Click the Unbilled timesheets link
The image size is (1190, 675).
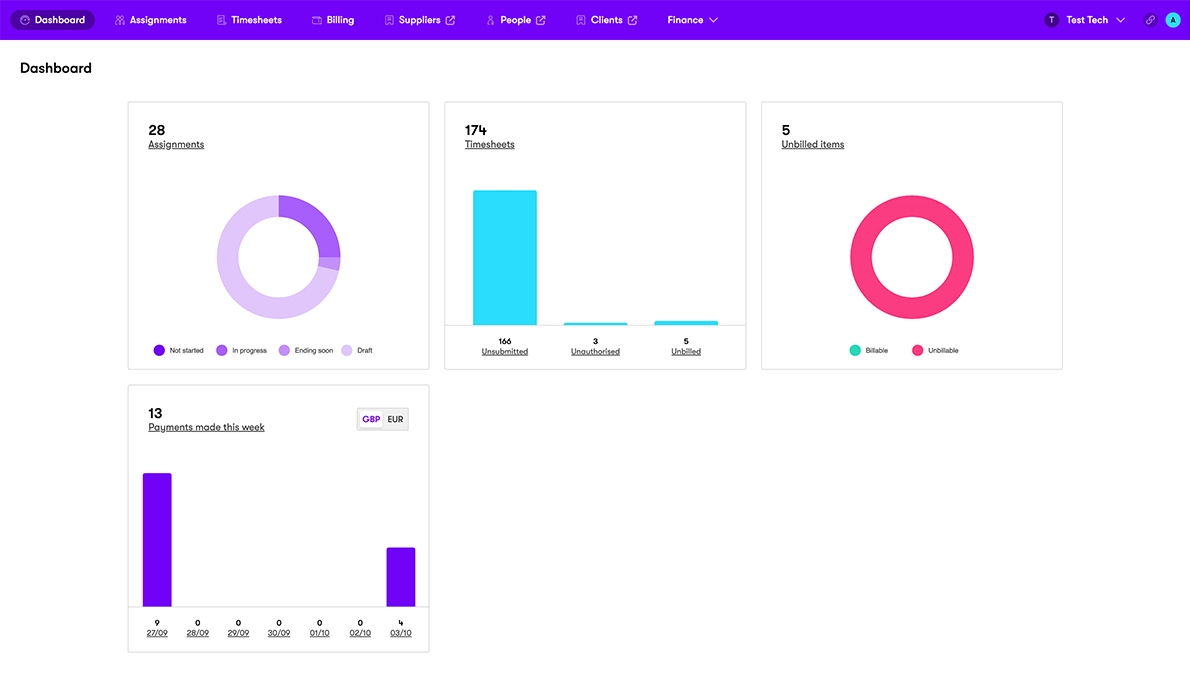(686, 352)
